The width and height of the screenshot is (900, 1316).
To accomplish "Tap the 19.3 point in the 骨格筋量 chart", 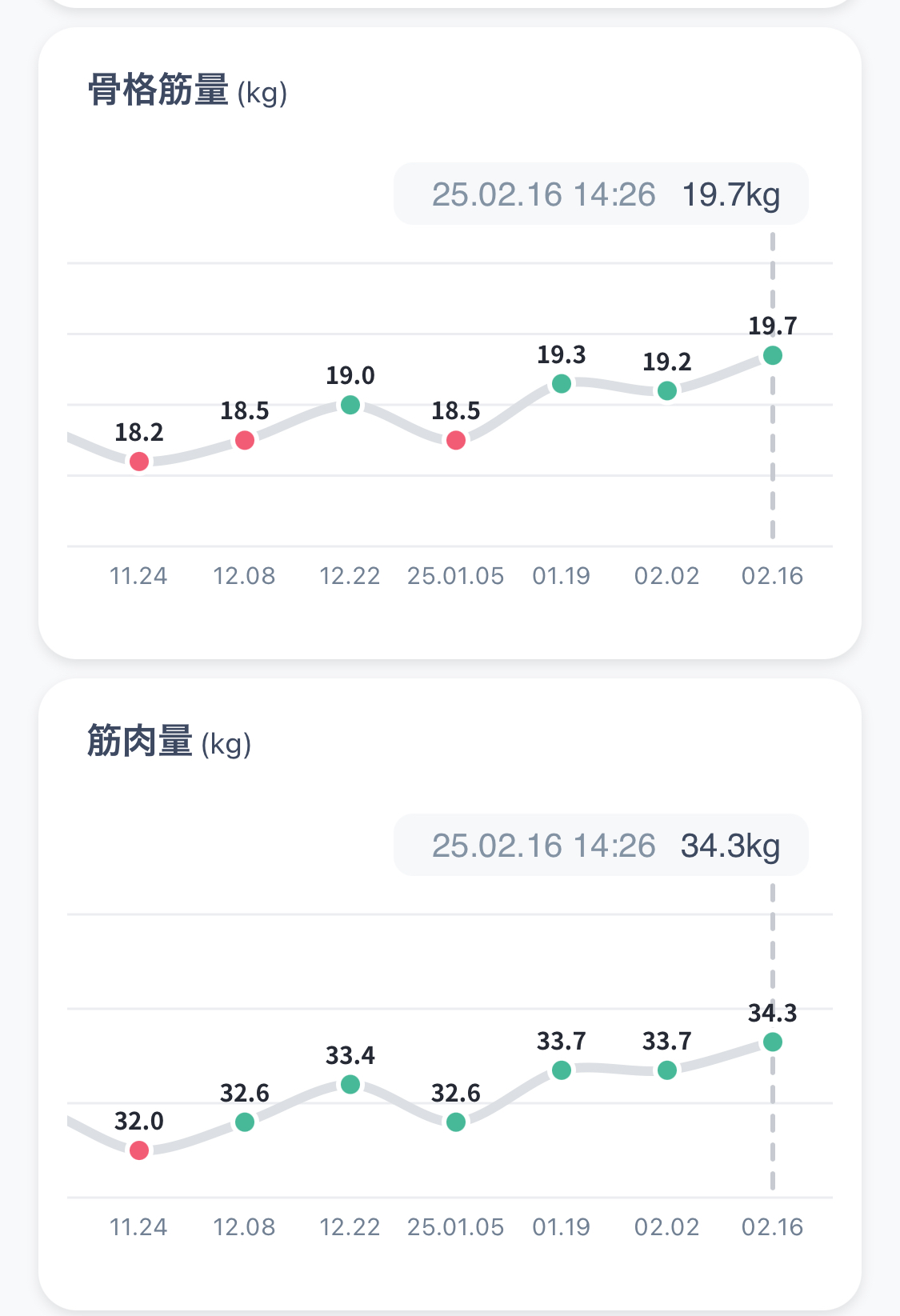I will tap(562, 383).
